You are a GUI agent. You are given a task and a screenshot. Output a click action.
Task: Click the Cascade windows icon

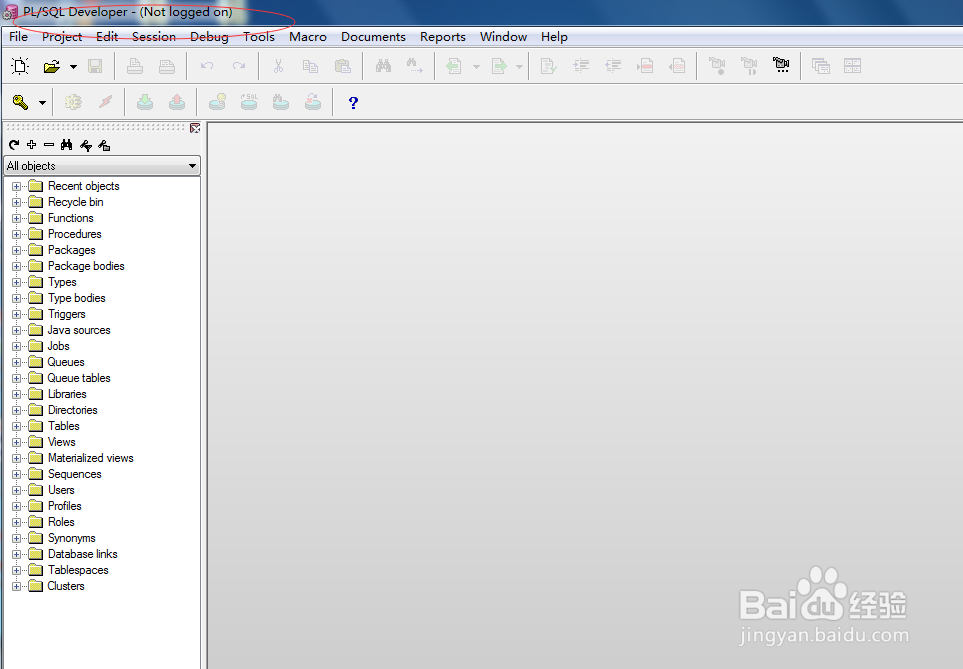(x=821, y=66)
